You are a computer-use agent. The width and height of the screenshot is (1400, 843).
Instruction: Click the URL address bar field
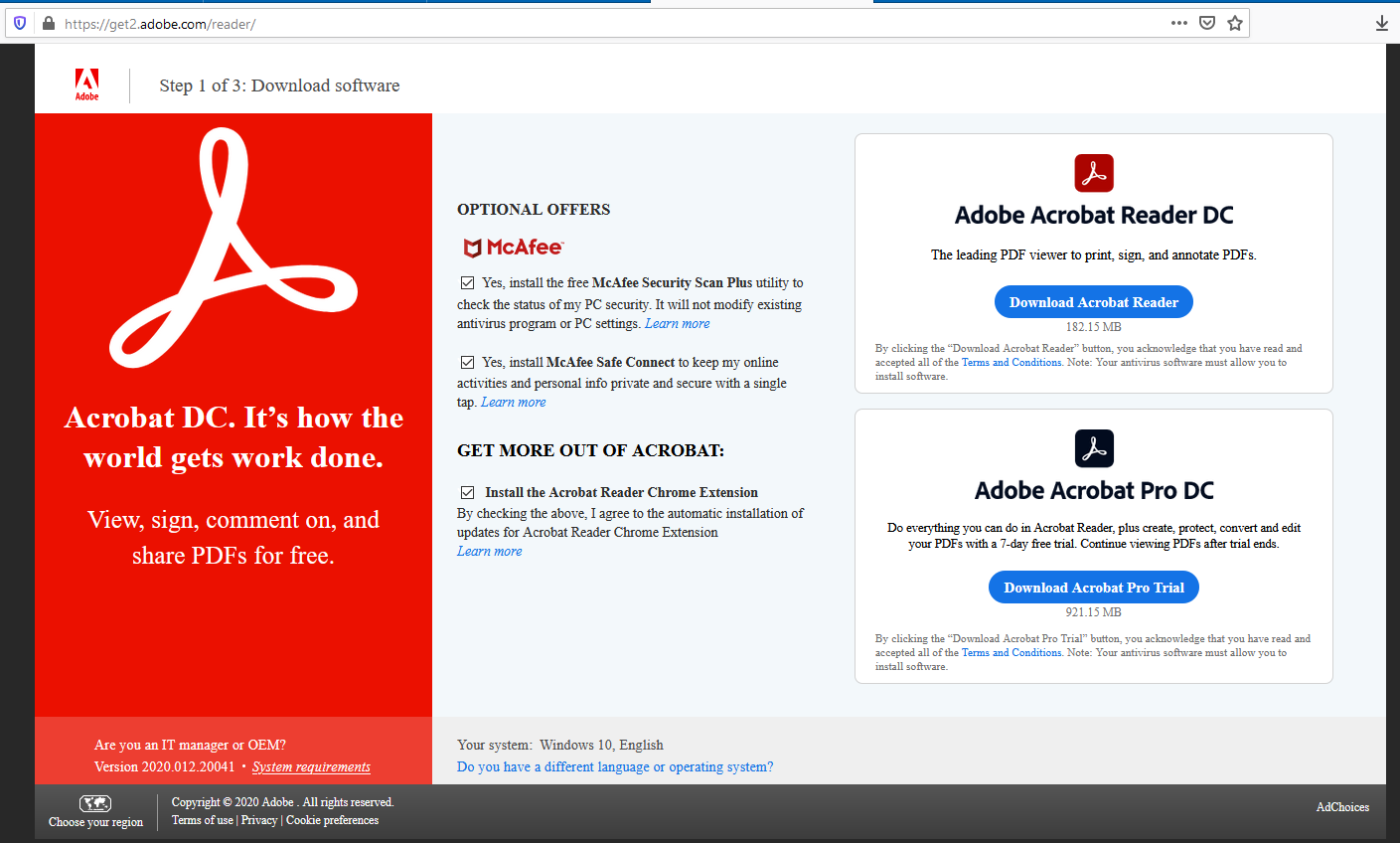[596, 23]
